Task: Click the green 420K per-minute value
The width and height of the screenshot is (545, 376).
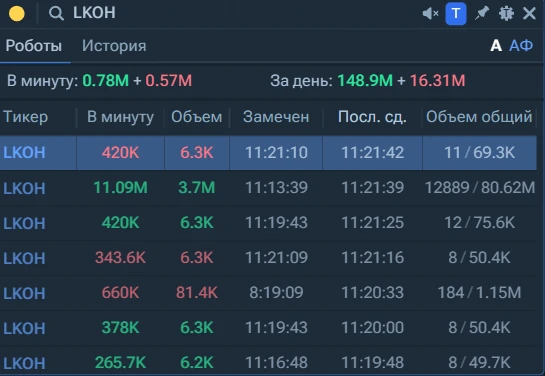Action: (x=120, y=223)
